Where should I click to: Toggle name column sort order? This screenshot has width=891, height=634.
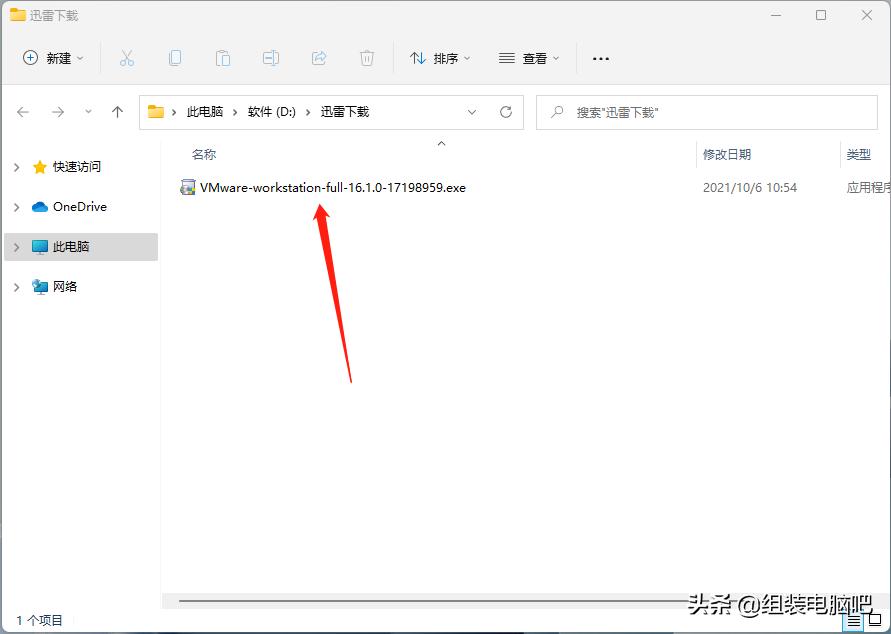point(204,154)
